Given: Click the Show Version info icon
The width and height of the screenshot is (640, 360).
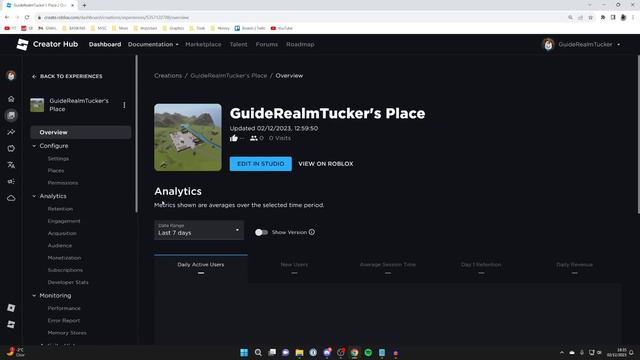Looking at the screenshot, I should point(312,232).
